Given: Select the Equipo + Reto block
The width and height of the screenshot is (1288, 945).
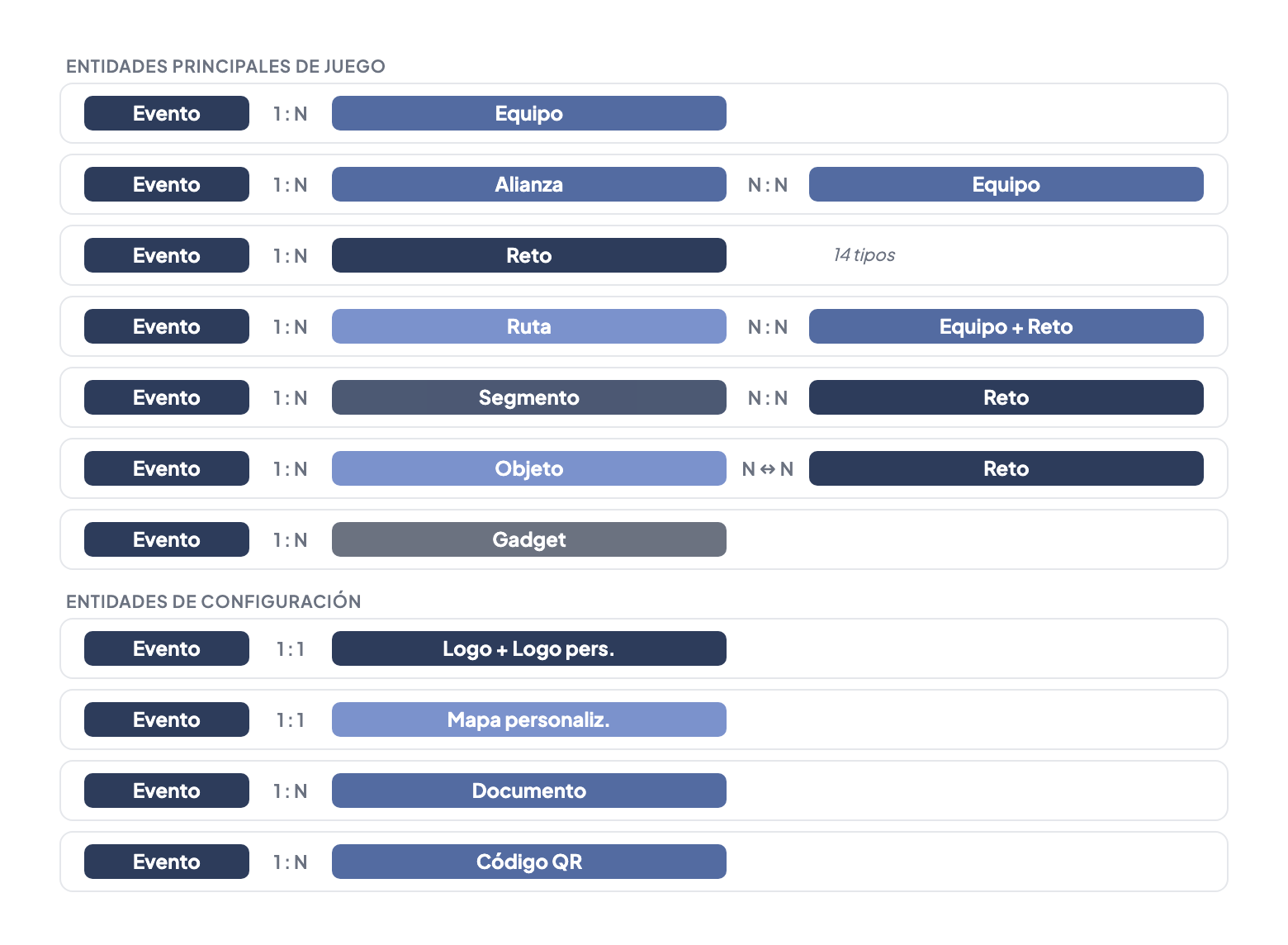Looking at the screenshot, I should pos(1006,326).
